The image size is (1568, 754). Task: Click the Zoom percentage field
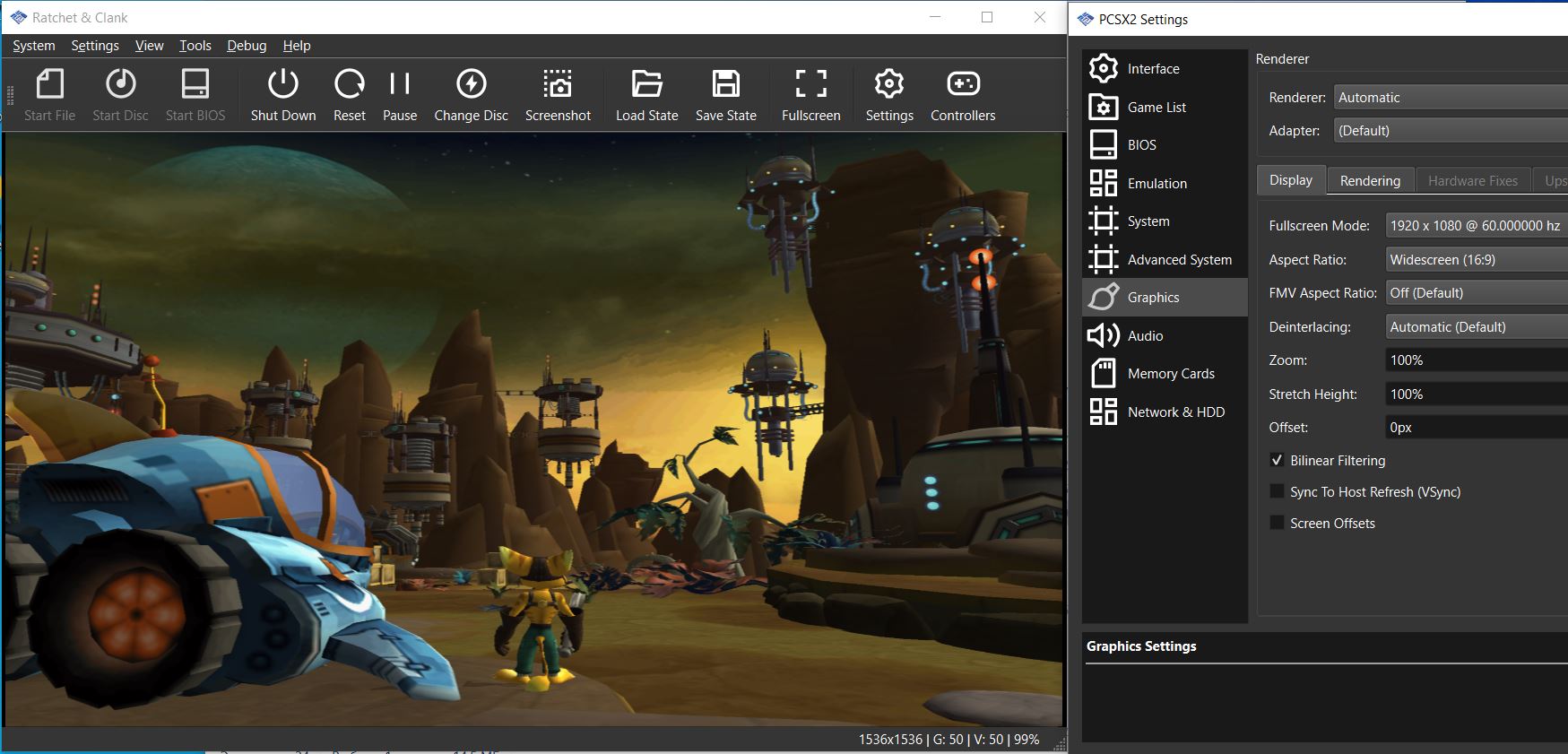click(1477, 360)
